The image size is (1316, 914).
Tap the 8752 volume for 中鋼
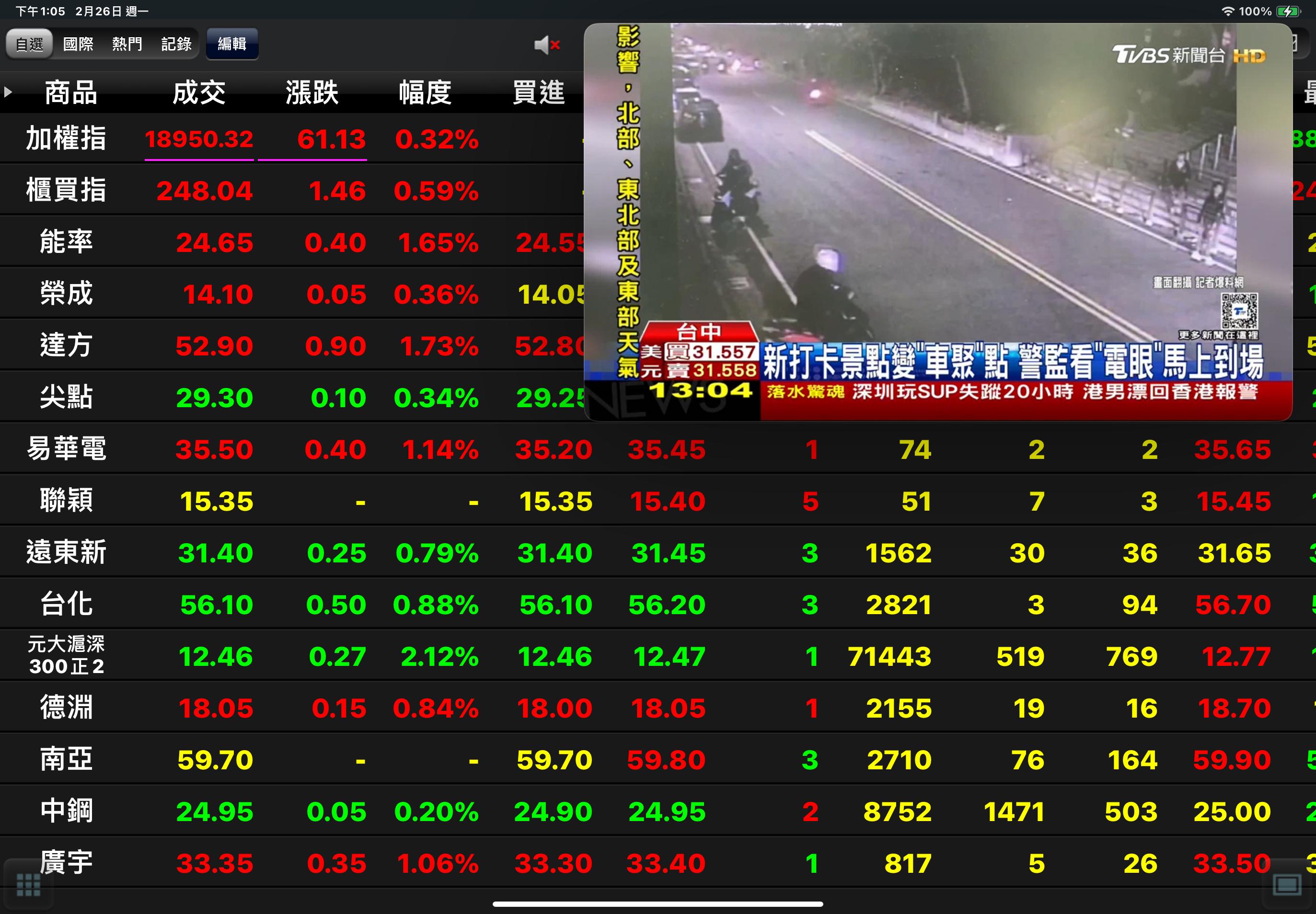(898, 812)
